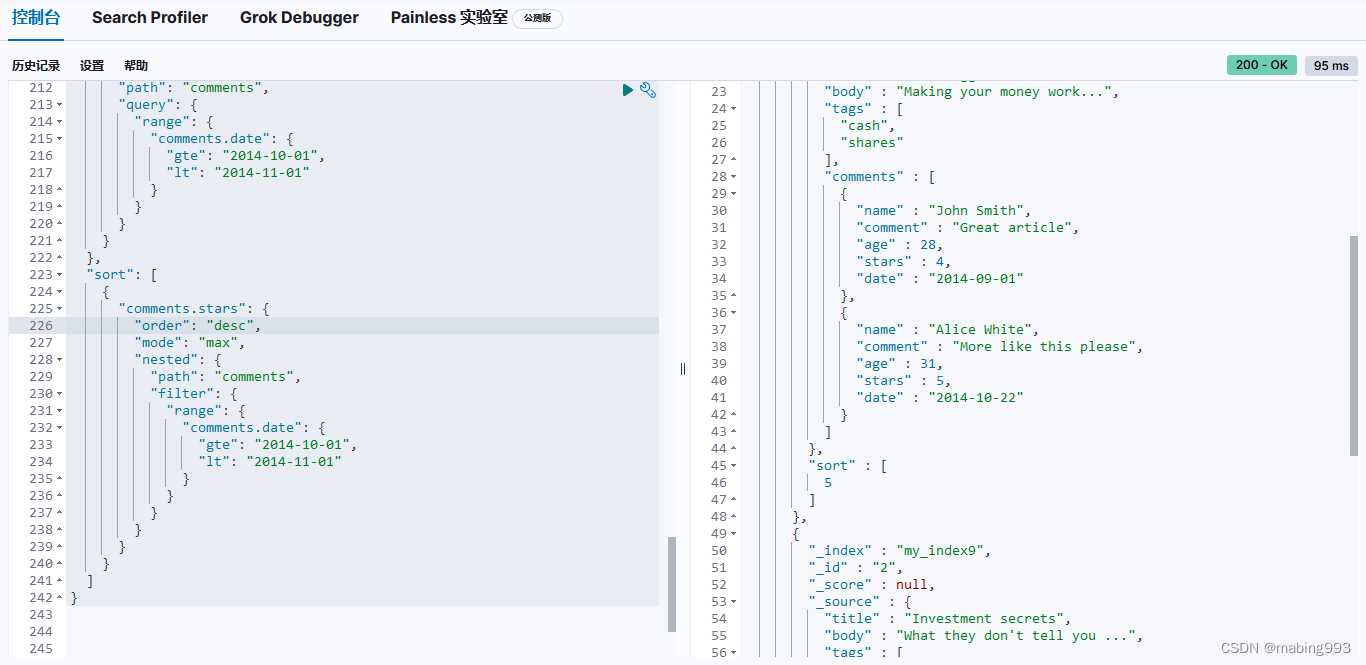Image resolution: width=1366 pixels, height=665 pixels.
Task: Collapse the tags array at line 24
Action: pos(733,109)
